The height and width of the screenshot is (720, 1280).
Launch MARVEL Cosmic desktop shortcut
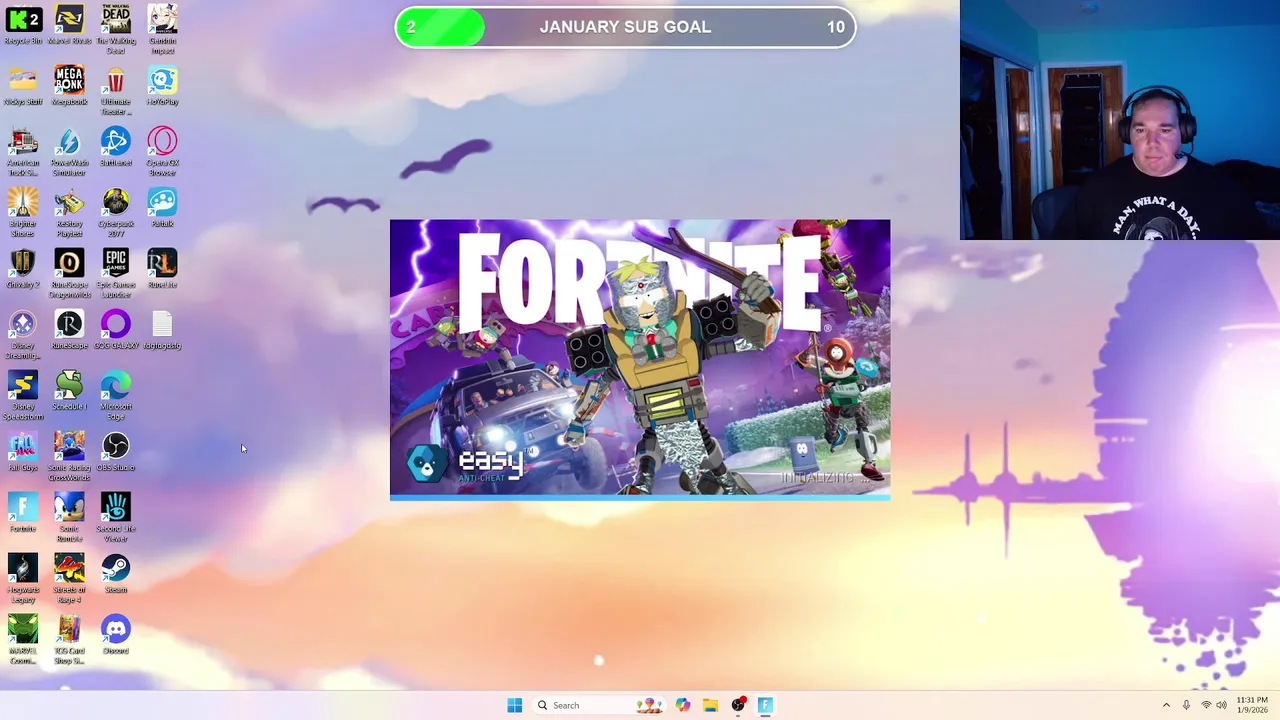[x=23, y=640]
